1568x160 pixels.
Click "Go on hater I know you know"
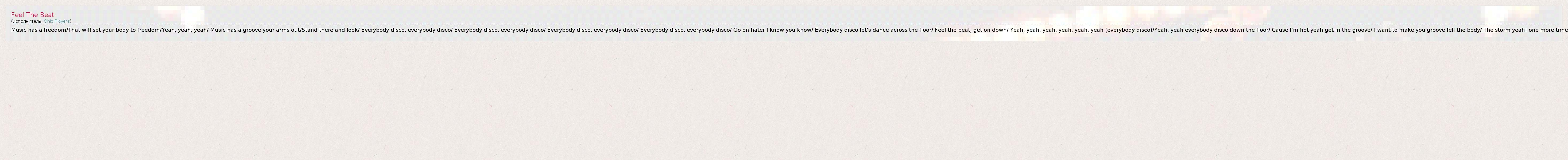click(772, 30)
